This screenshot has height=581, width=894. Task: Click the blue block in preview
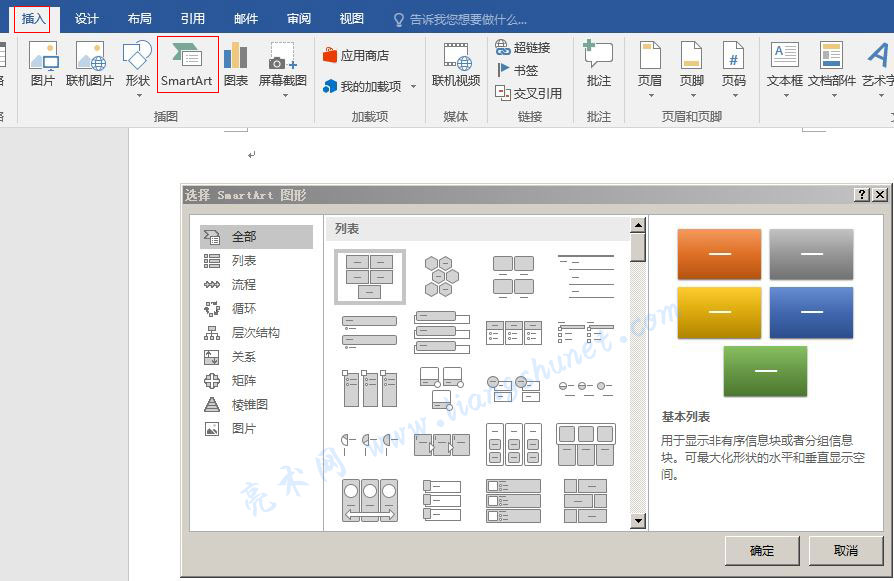click(x=811, y=312)
